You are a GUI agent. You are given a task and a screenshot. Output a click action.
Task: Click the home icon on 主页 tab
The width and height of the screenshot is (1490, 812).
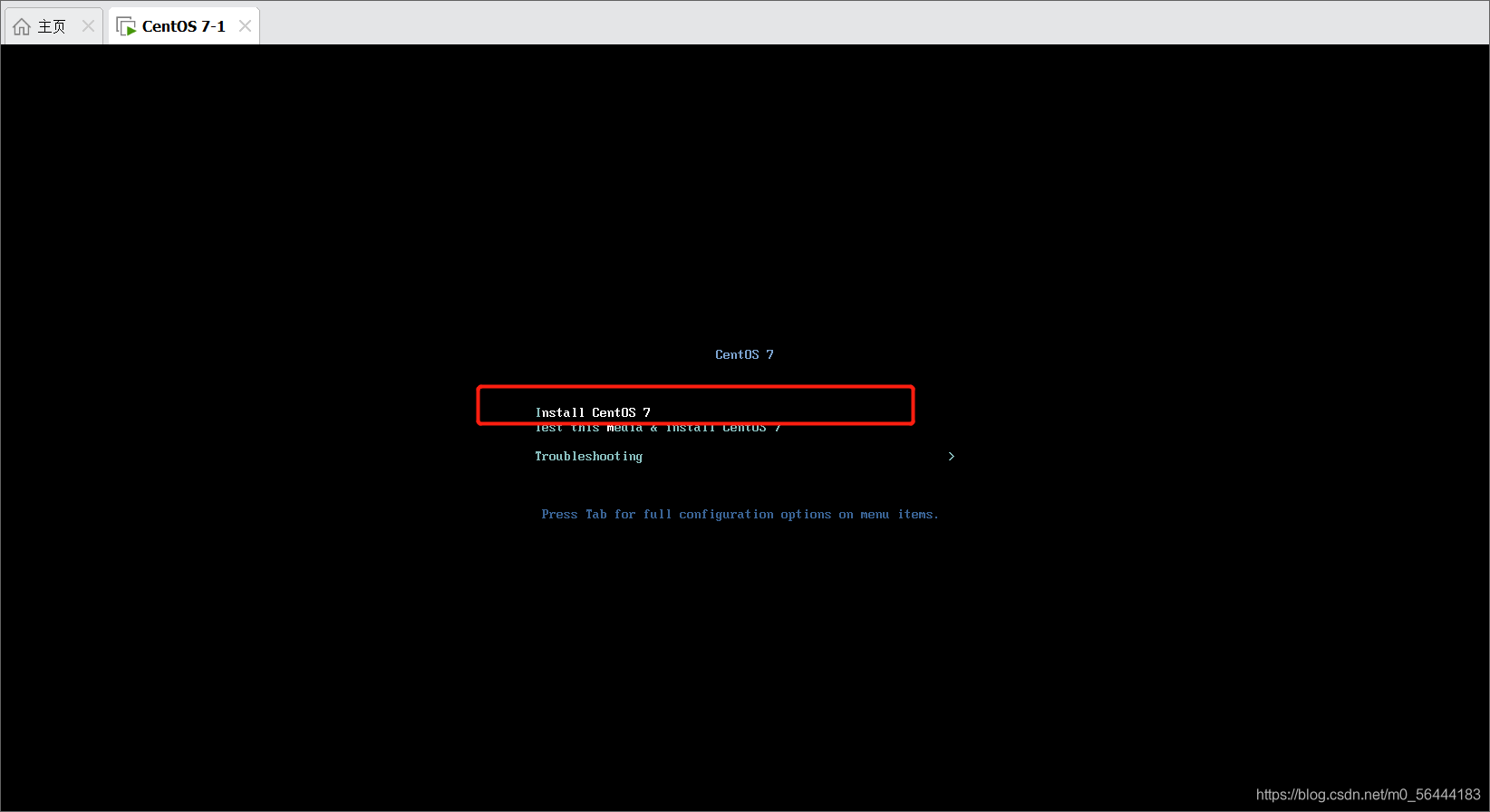(x=22, y=26)
